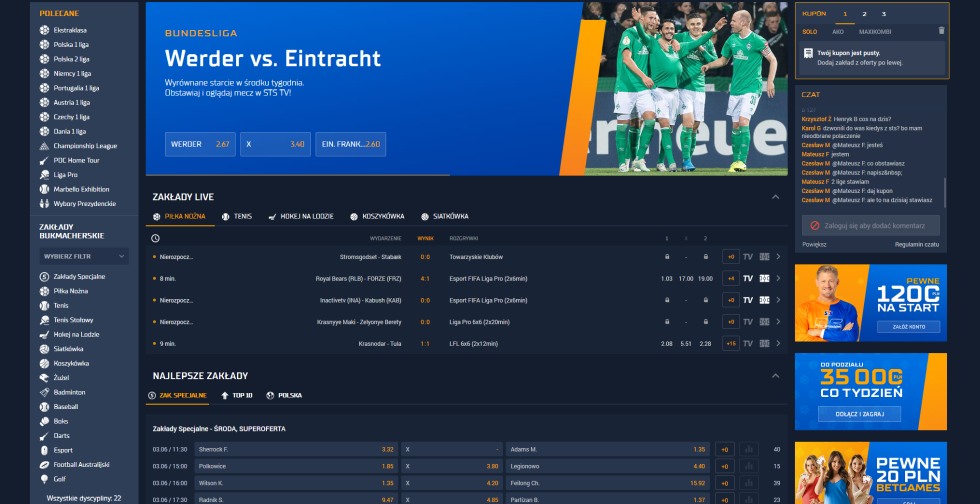Click DOŁĄCZ I ZAGRAJ banner button
Viewport: 980px width, 504px height.
859,414
